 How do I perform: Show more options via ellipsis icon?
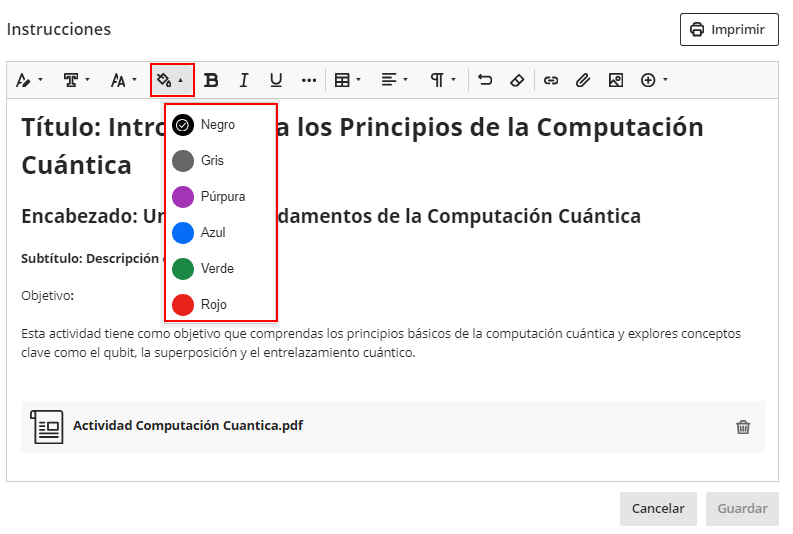308,80
